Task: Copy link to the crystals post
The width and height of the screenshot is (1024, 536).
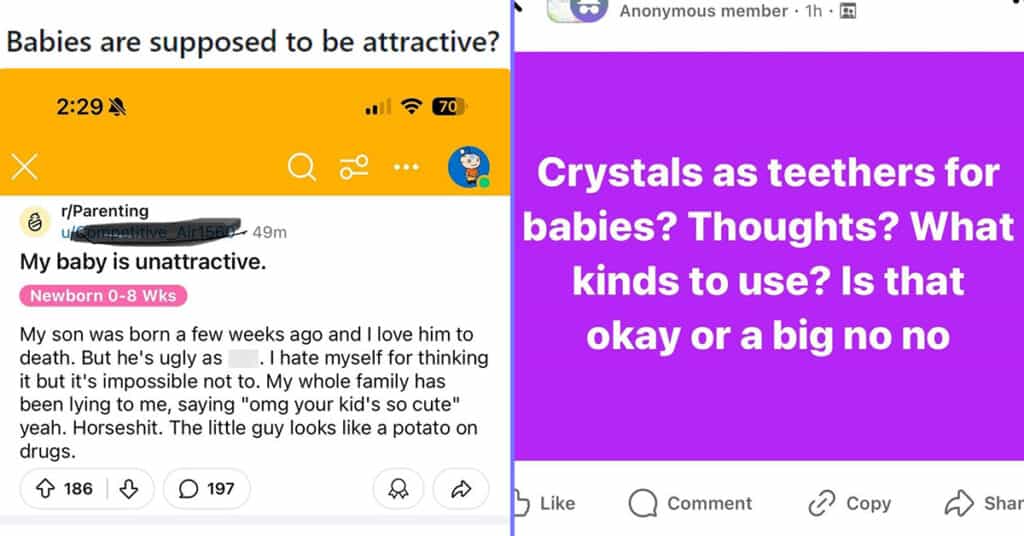Action: [x=850, y=503]
